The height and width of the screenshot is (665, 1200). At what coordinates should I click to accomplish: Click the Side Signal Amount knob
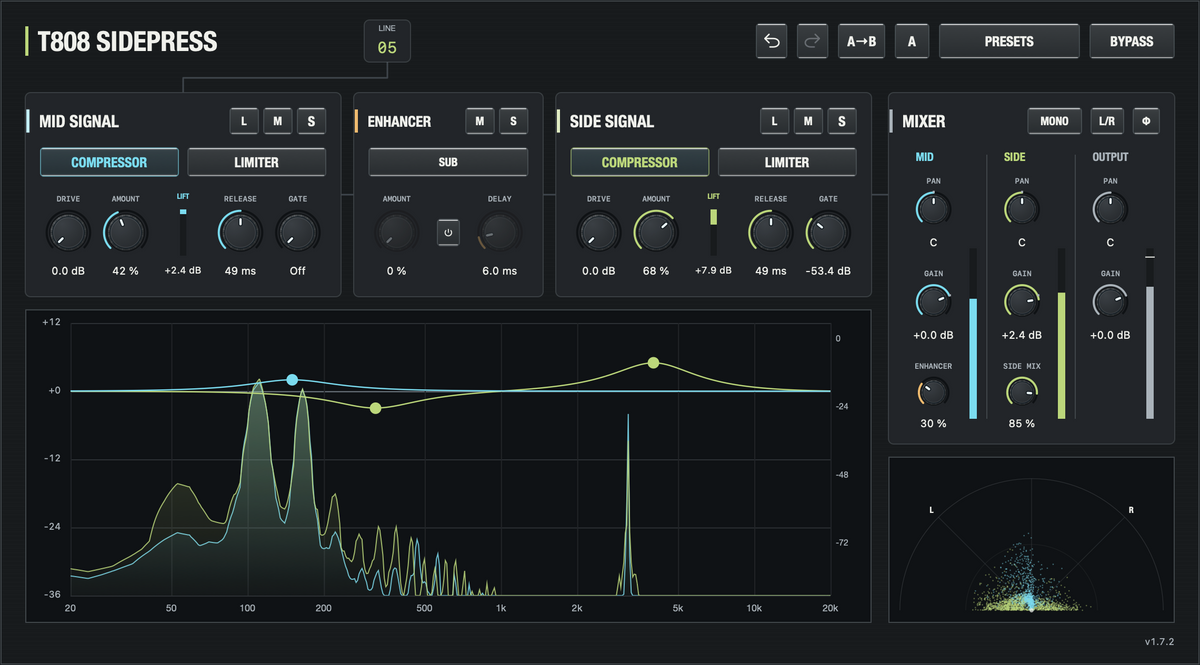point(656,233)
